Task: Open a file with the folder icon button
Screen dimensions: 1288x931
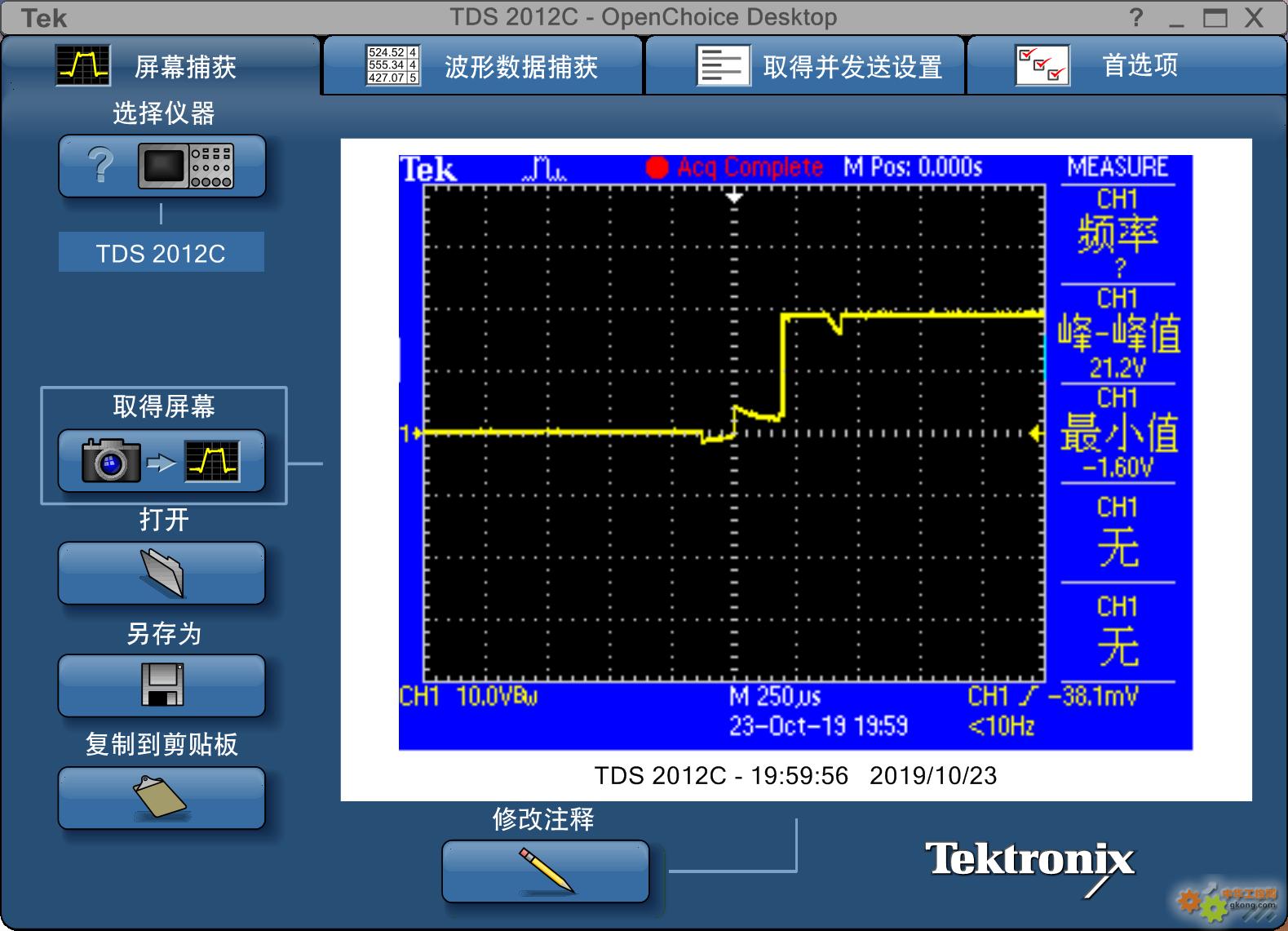Action: (x=162, y=573)
